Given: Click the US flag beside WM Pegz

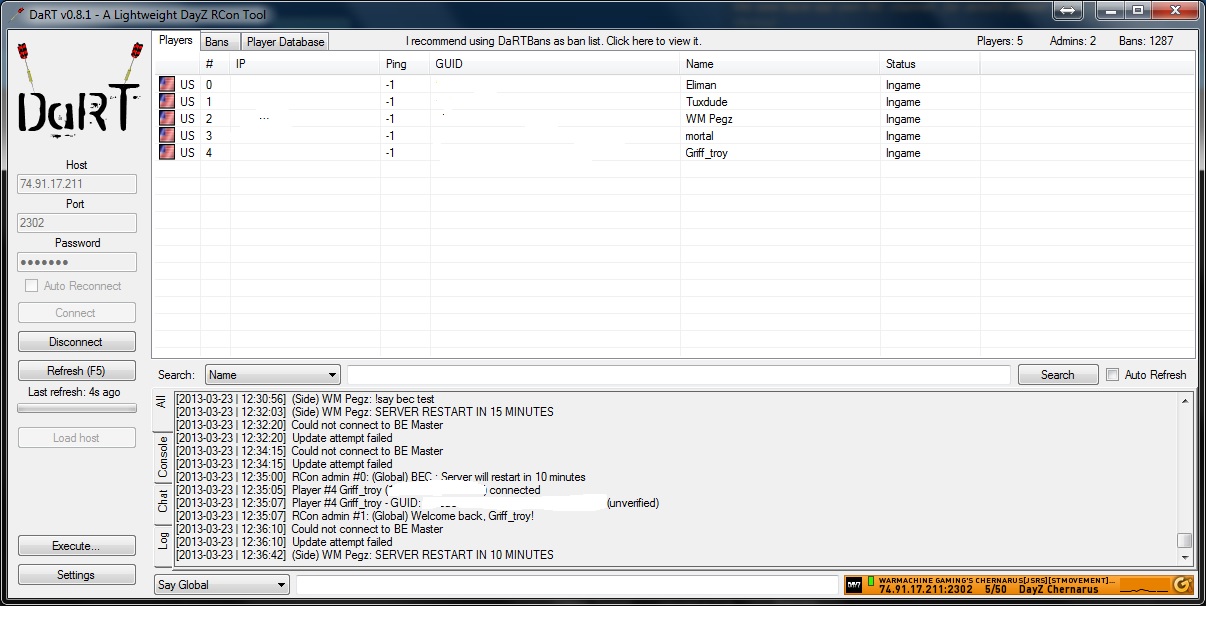Looking at the screenshot, I should click(167, 119).
